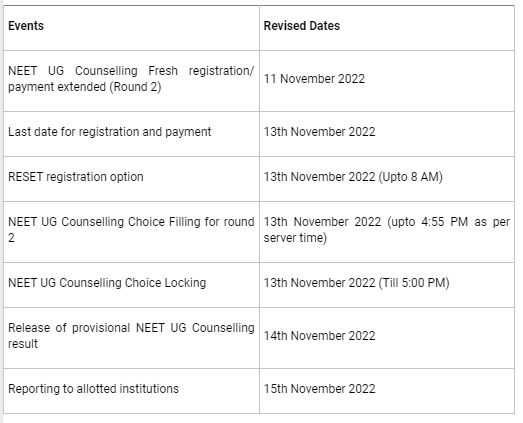
Task: Click the 14th November 2022 date
Action: tap(319, 336)
